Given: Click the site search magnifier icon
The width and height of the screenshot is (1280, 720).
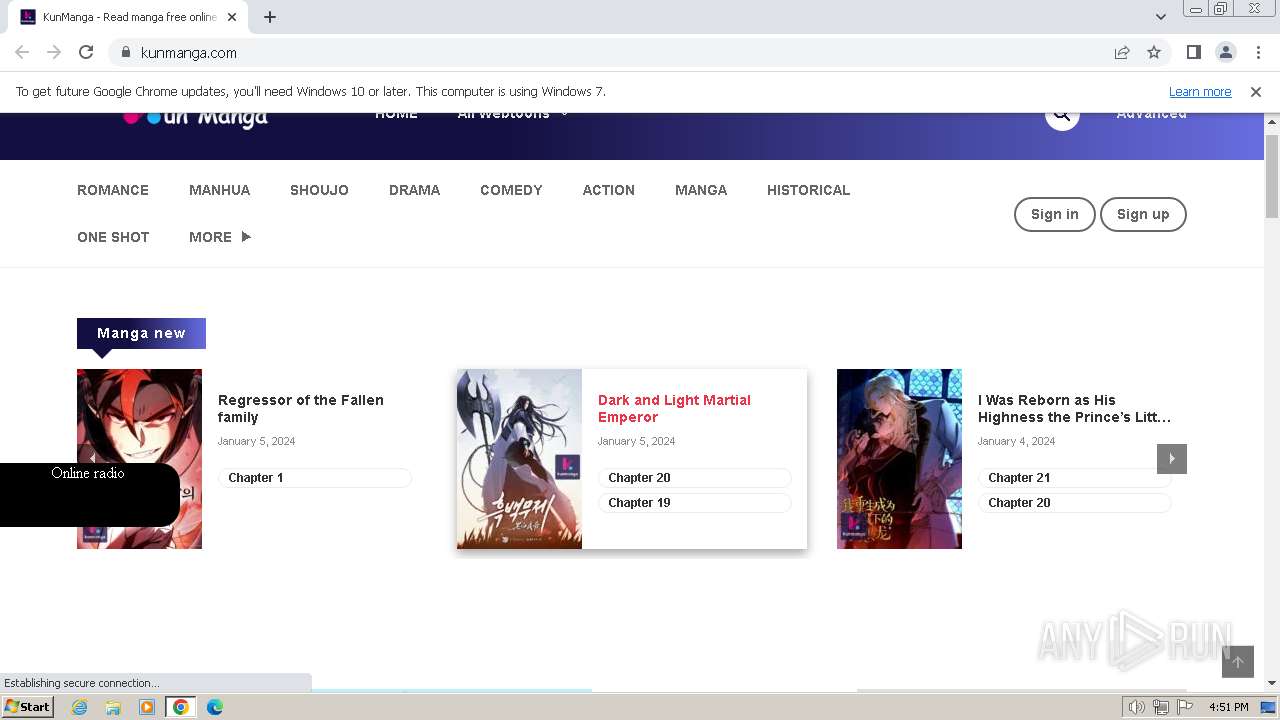Looking at the screenshot, I should point(1062,115).
